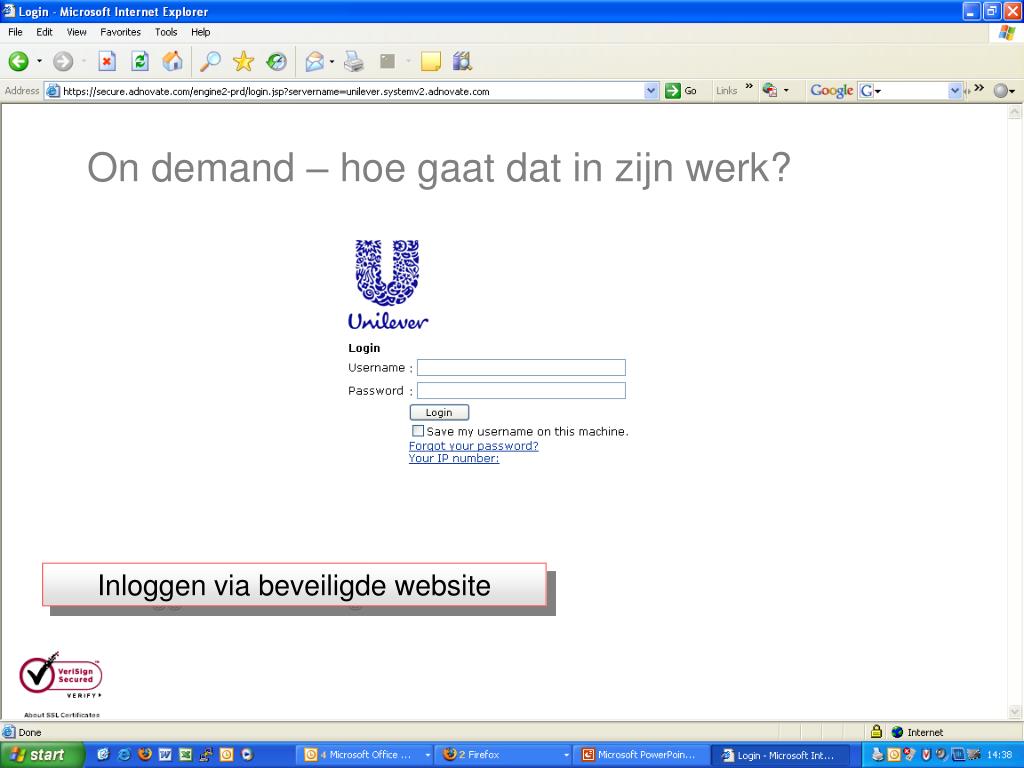
Task: Expand the Google search box dropdown arrow
Action: [955, 91]
